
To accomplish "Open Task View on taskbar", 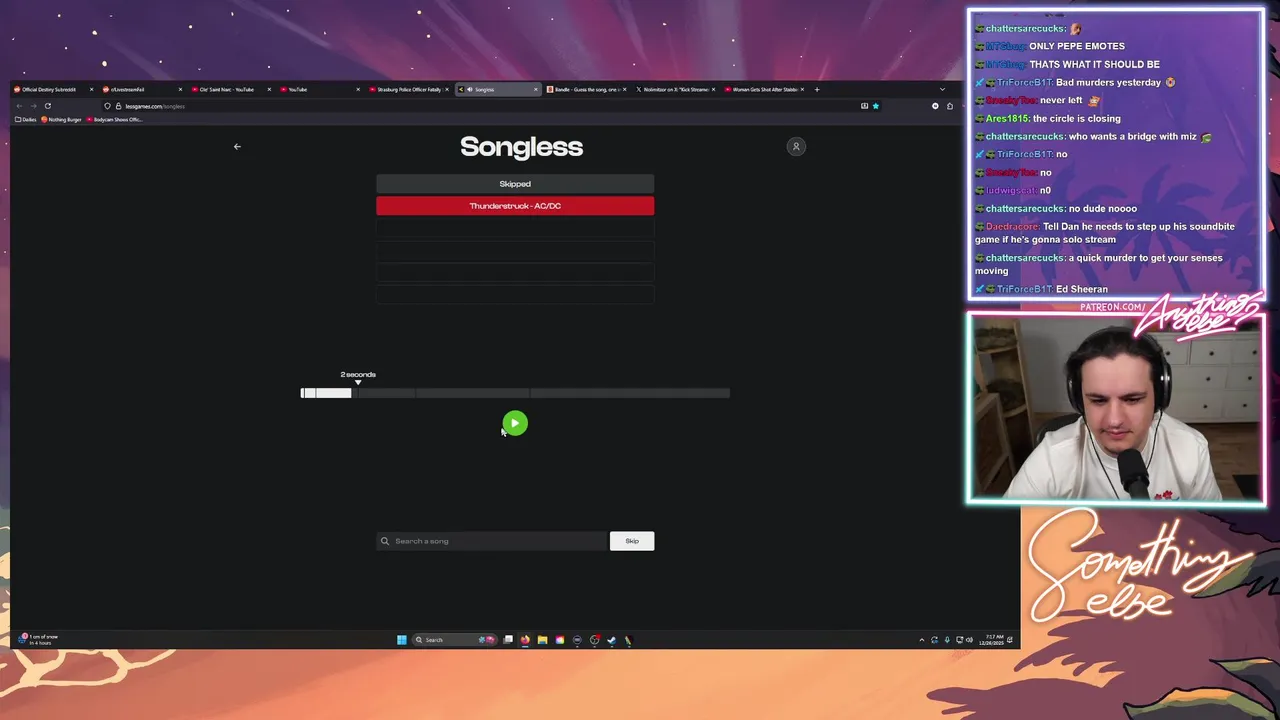I will (508, 640).
